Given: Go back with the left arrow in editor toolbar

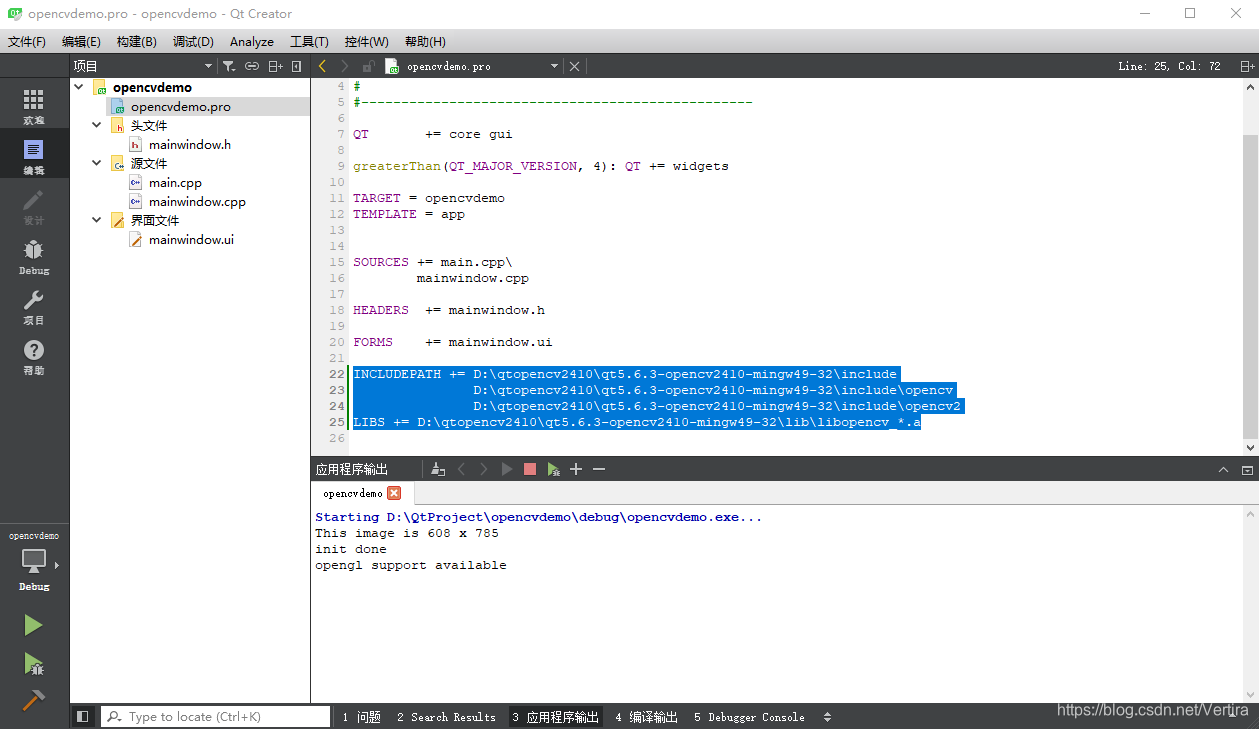Looking at the screenshot, I should (322, 66).
